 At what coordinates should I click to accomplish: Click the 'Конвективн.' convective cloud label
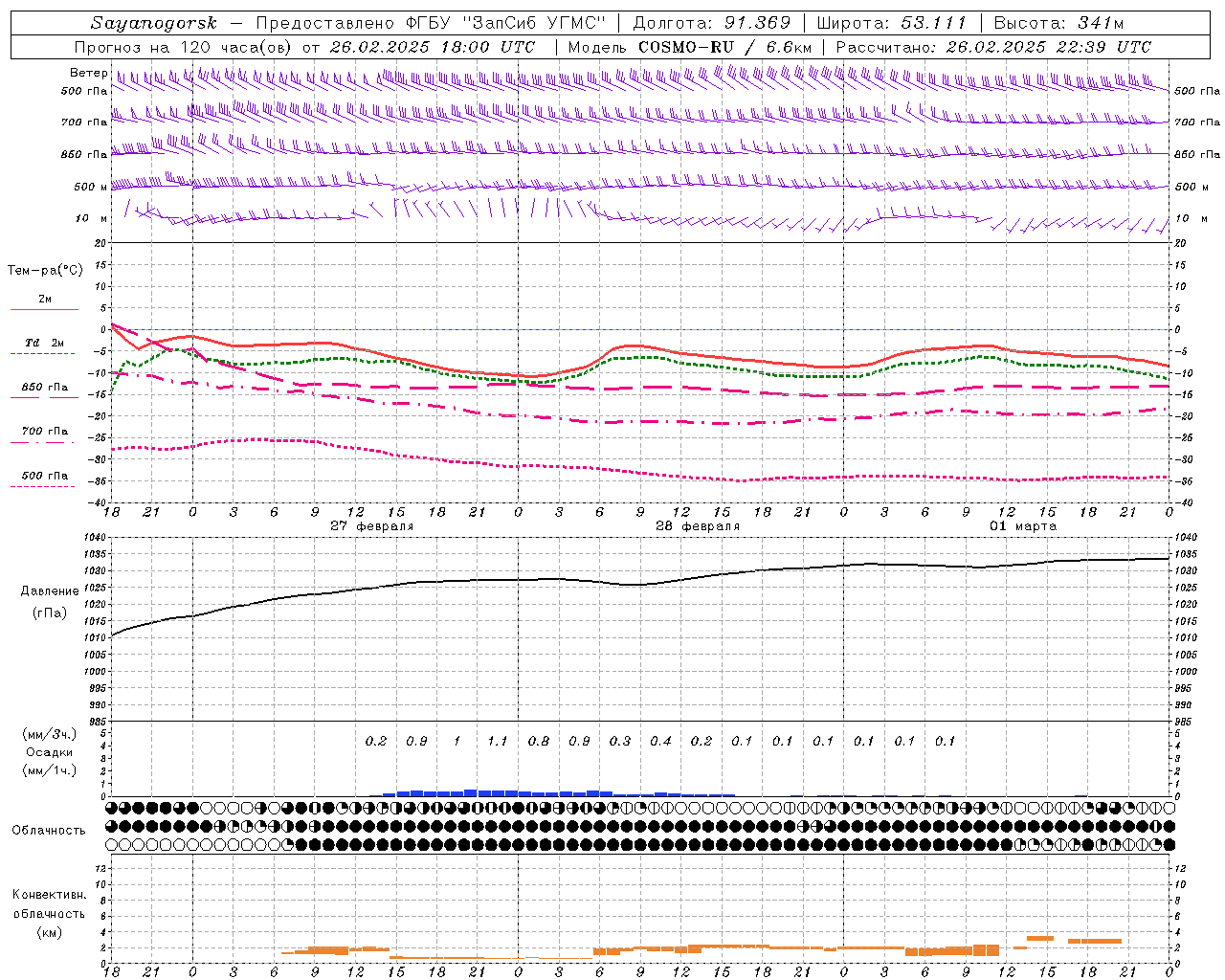50,895
